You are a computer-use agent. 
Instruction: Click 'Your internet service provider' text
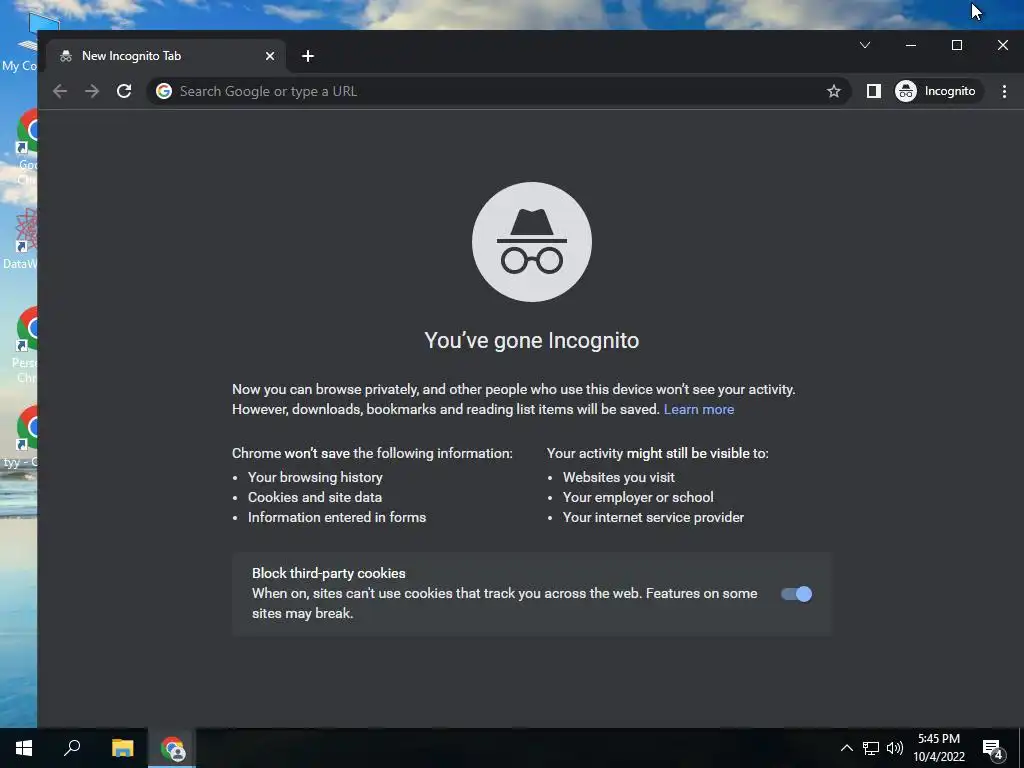click(x=653, y=517)
